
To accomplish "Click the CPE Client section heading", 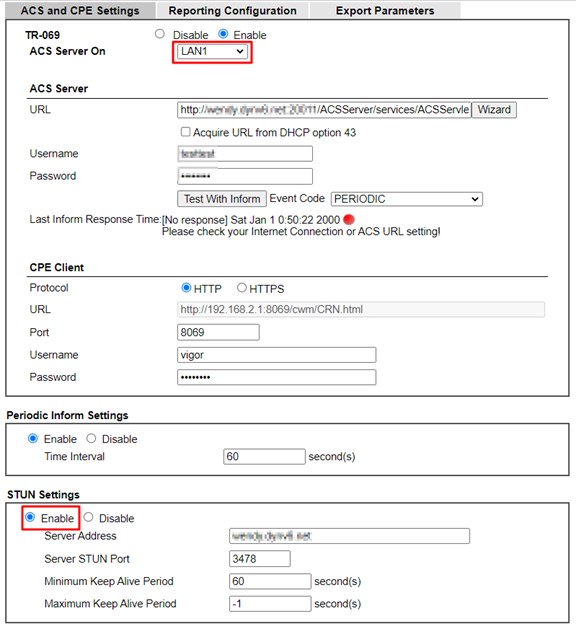I will pos(57,268).
